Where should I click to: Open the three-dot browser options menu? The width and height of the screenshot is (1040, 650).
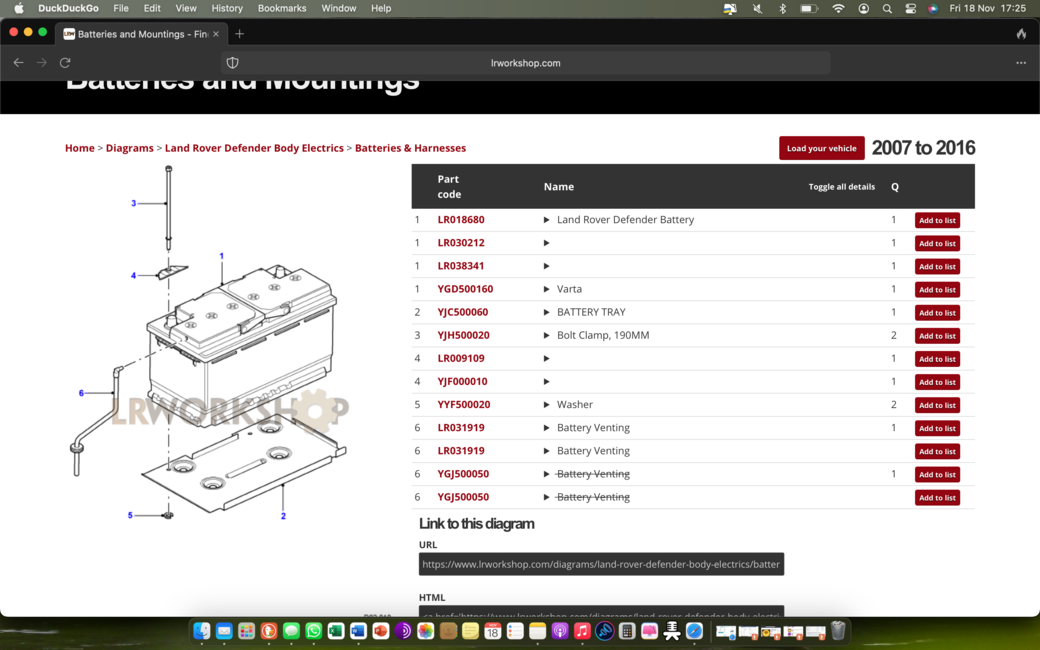(1021, 62)
